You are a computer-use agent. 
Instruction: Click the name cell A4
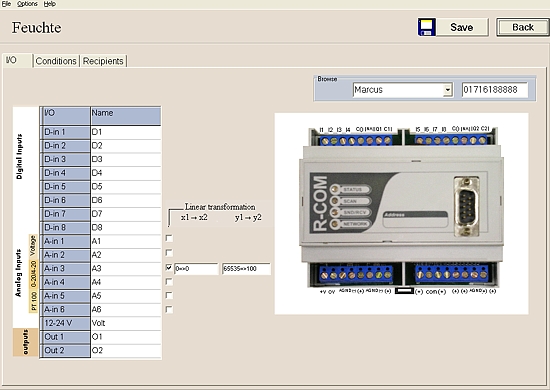point(126,283)
